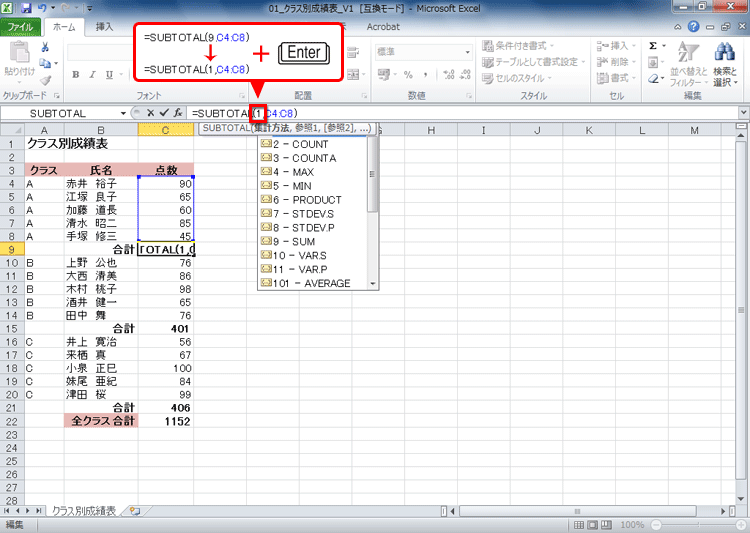Open the Delete cells (削除) dropdown
750x533 pixels.
point(616,62)
